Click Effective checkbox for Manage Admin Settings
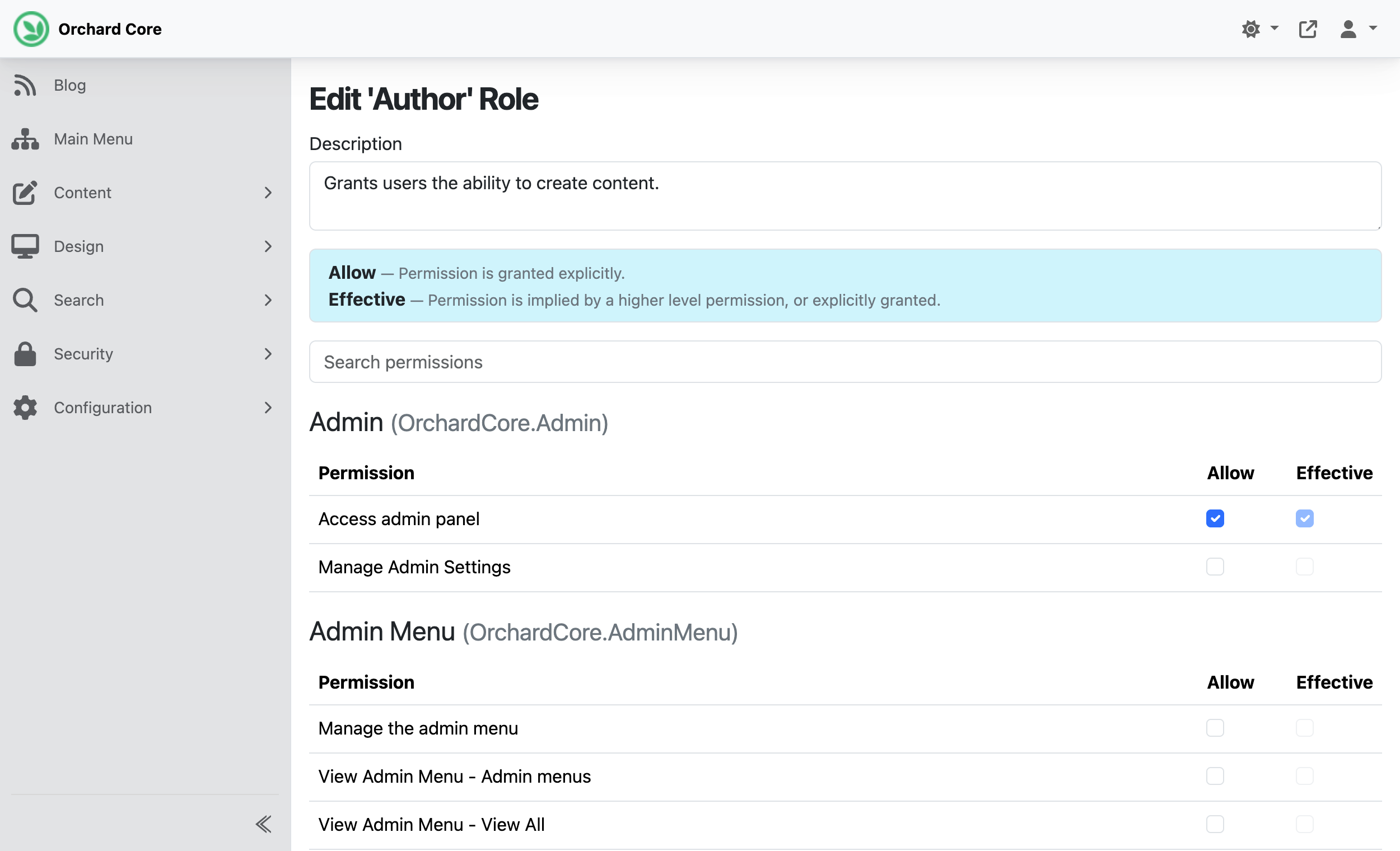1400x851 pixels. pos(1305,567)
